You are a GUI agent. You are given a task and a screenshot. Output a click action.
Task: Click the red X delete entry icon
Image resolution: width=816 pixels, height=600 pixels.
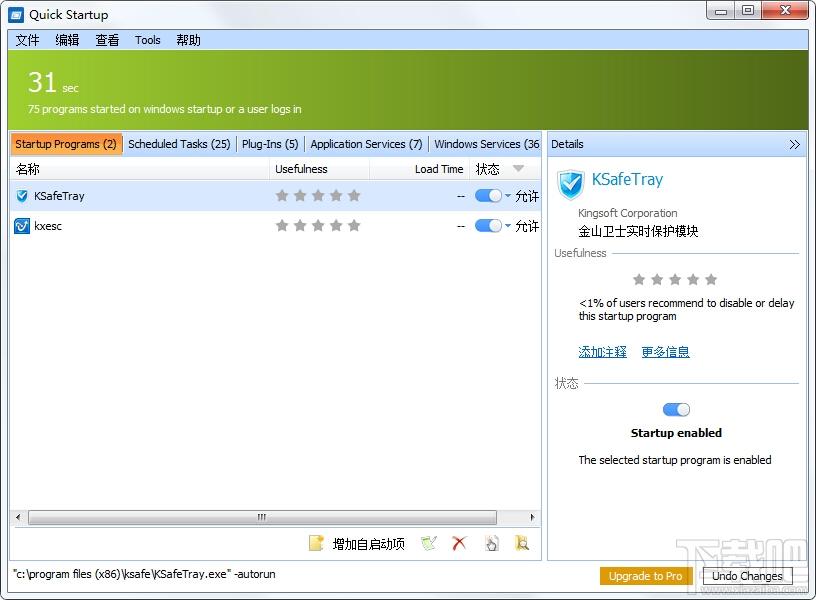coord(459,543)
